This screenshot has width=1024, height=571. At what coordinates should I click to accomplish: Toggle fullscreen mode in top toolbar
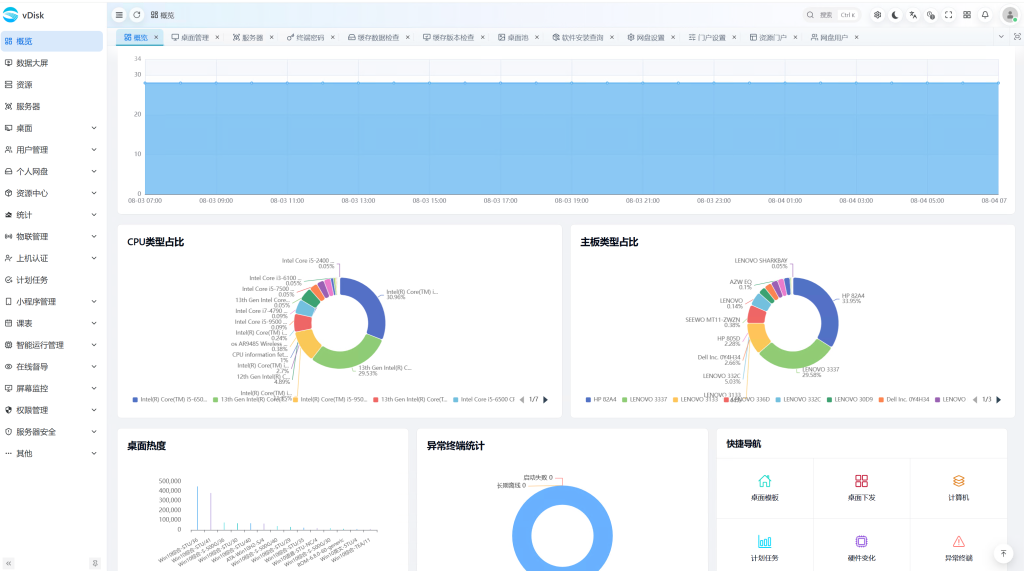tap(948, 15)
